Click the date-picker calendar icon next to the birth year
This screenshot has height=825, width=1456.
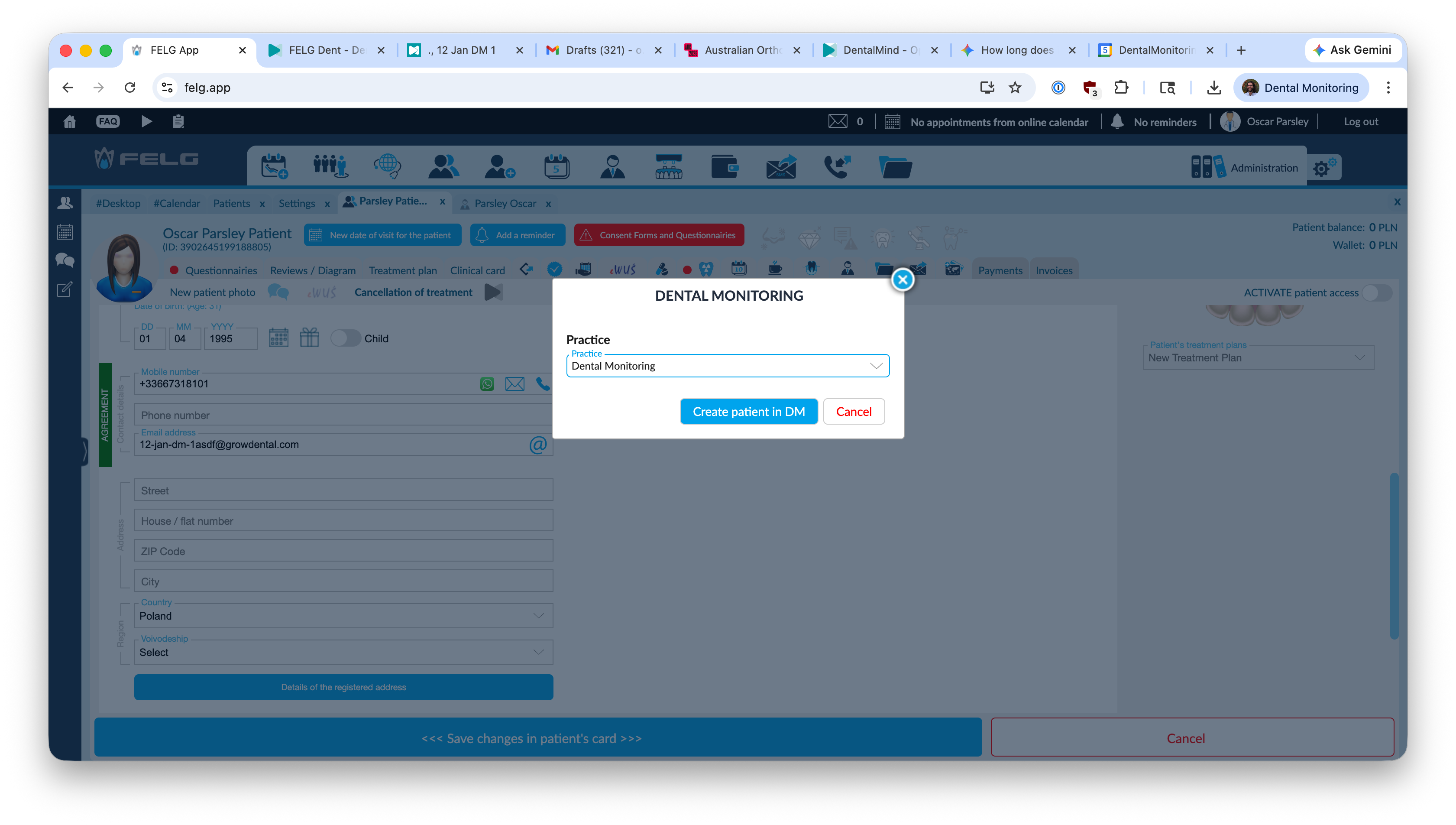pyautogui.click(x=278, y=338)
